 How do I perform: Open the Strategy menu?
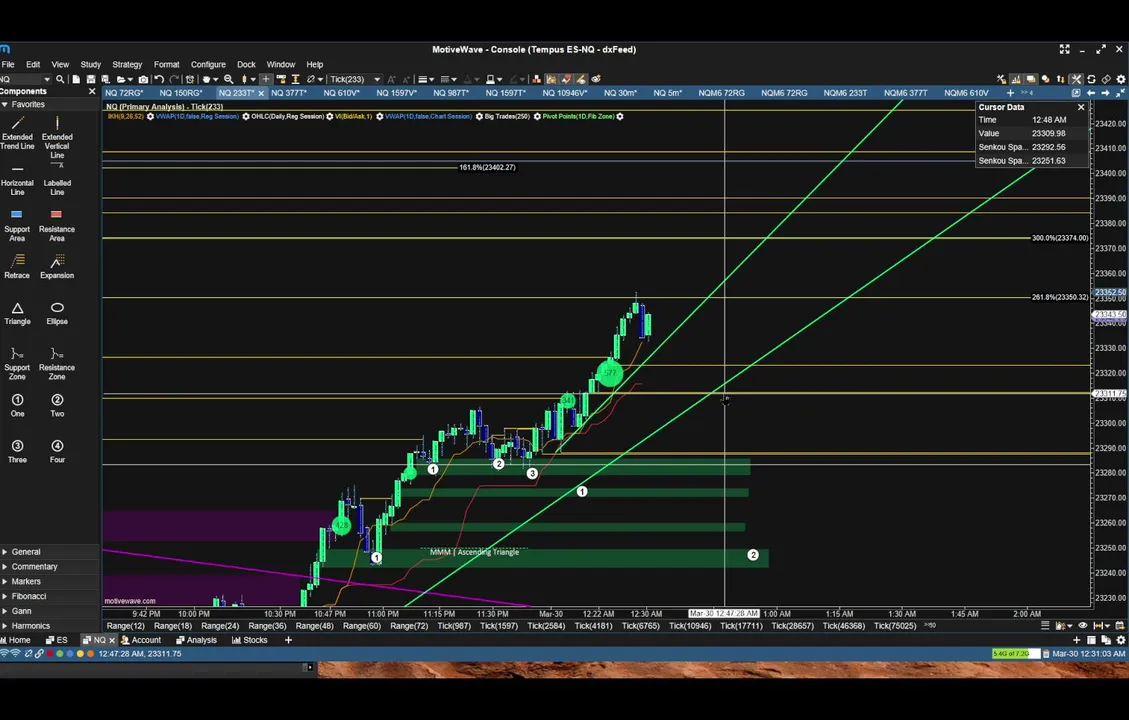click(127, 65)
